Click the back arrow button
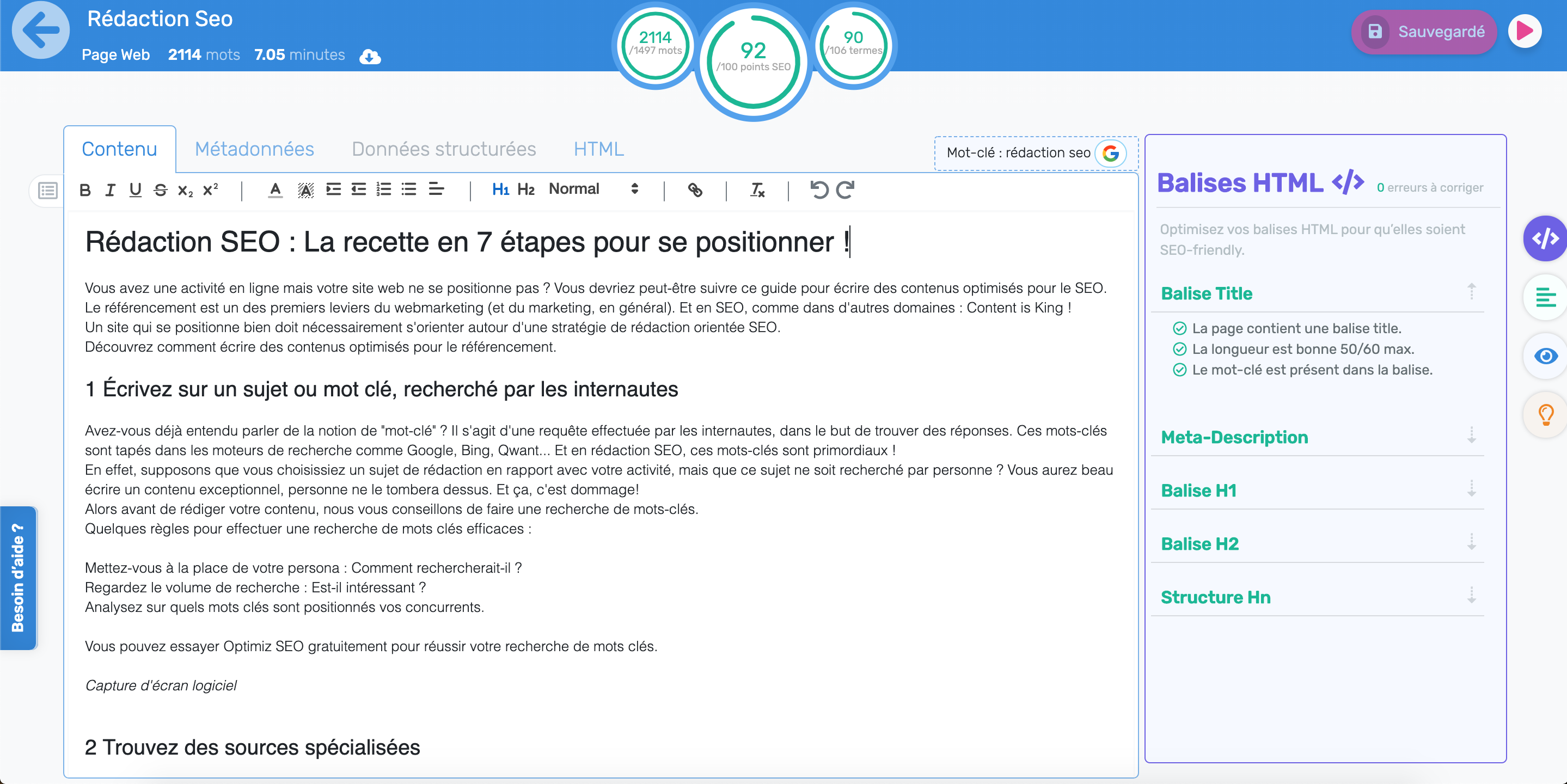 click(41, 30)
